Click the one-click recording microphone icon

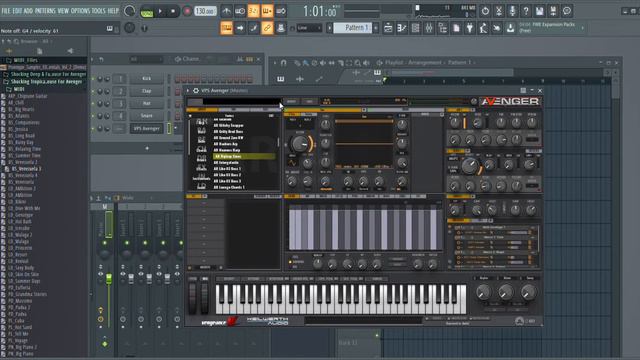click(512, 11)
